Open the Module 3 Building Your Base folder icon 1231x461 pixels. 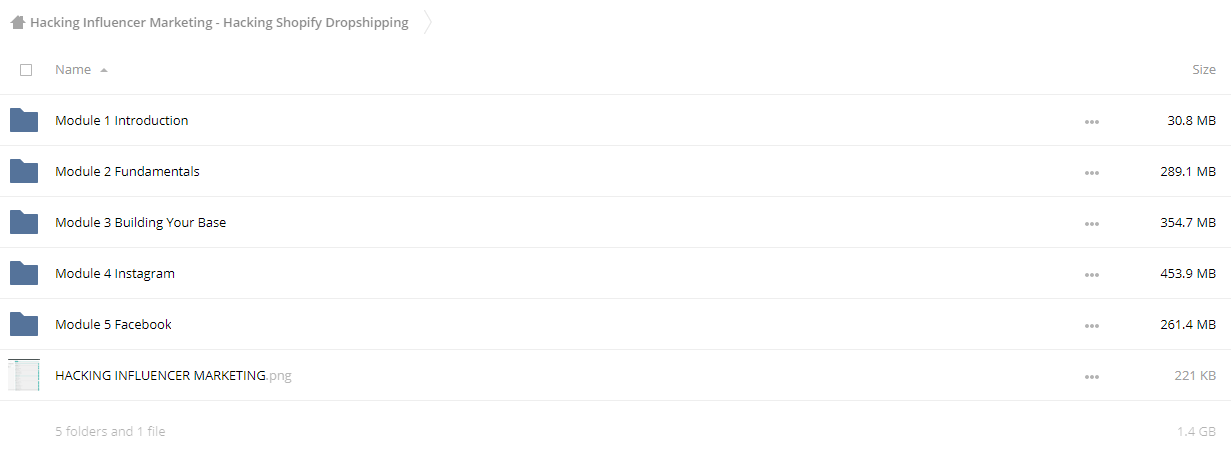click(x=23, y=222)
